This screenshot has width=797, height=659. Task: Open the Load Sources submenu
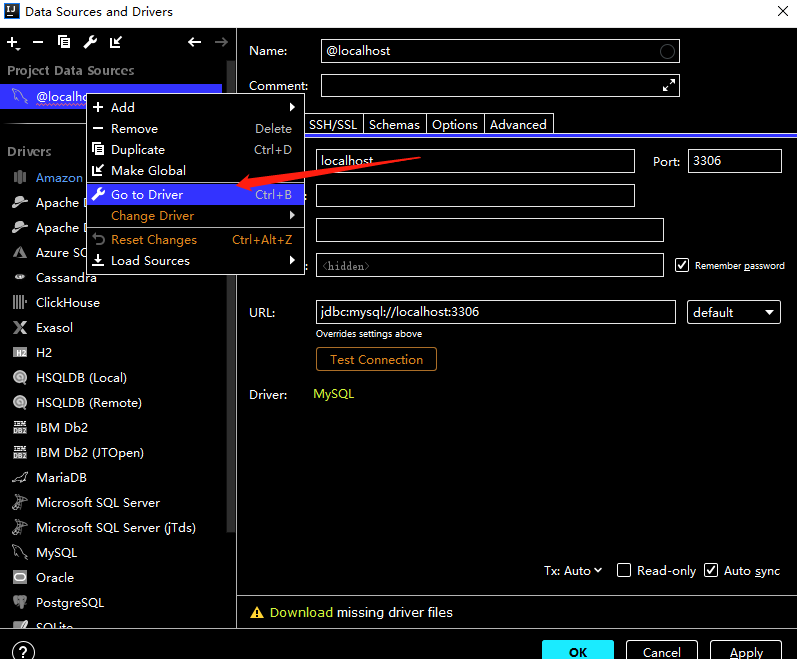[196, 261]
